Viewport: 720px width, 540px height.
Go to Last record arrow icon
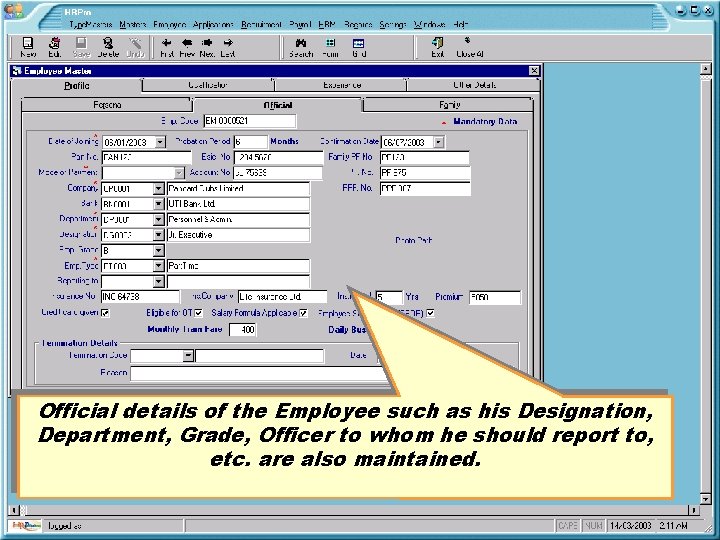(x=228, y=43)
